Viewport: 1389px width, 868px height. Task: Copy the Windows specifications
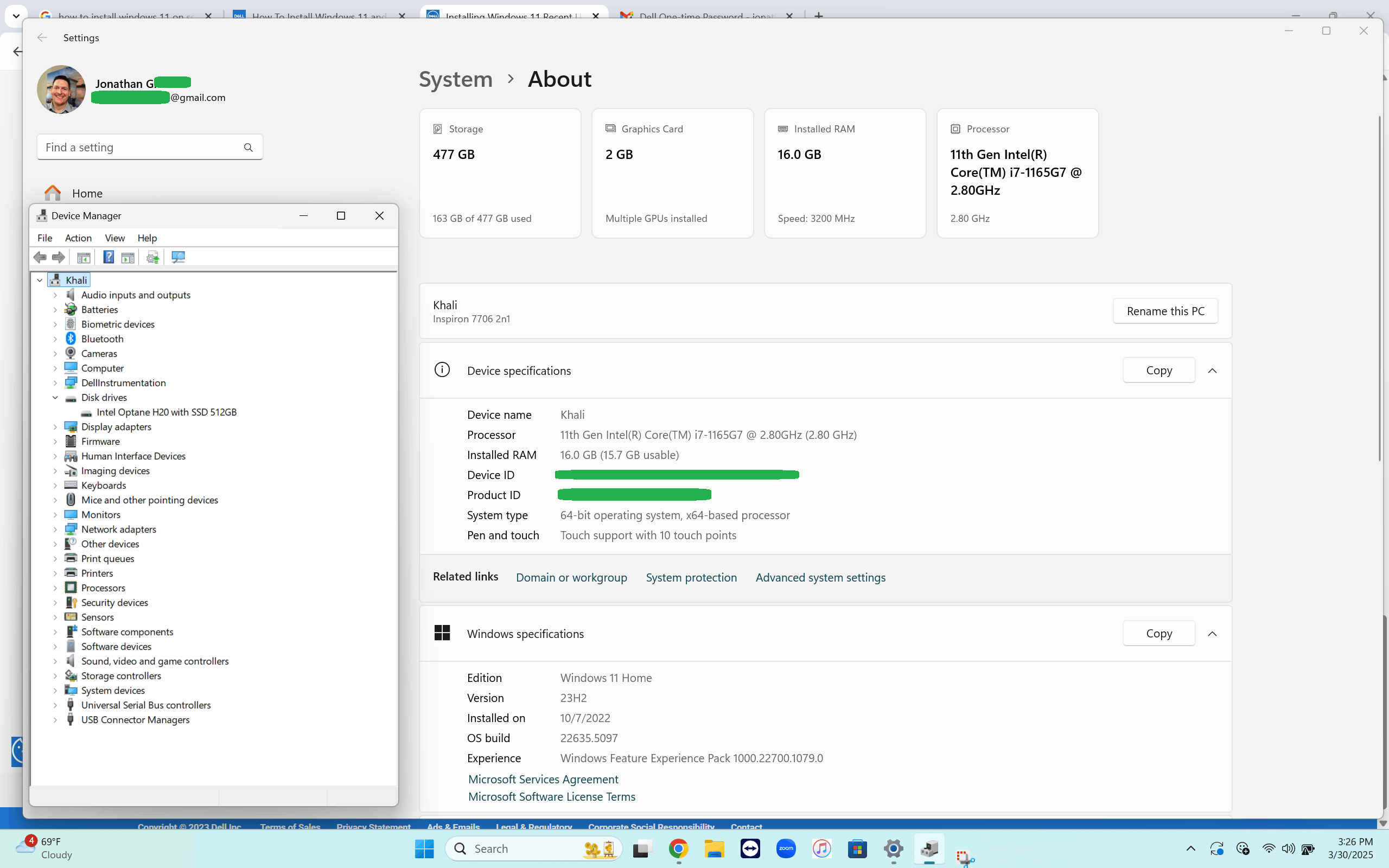point(1159,633)
